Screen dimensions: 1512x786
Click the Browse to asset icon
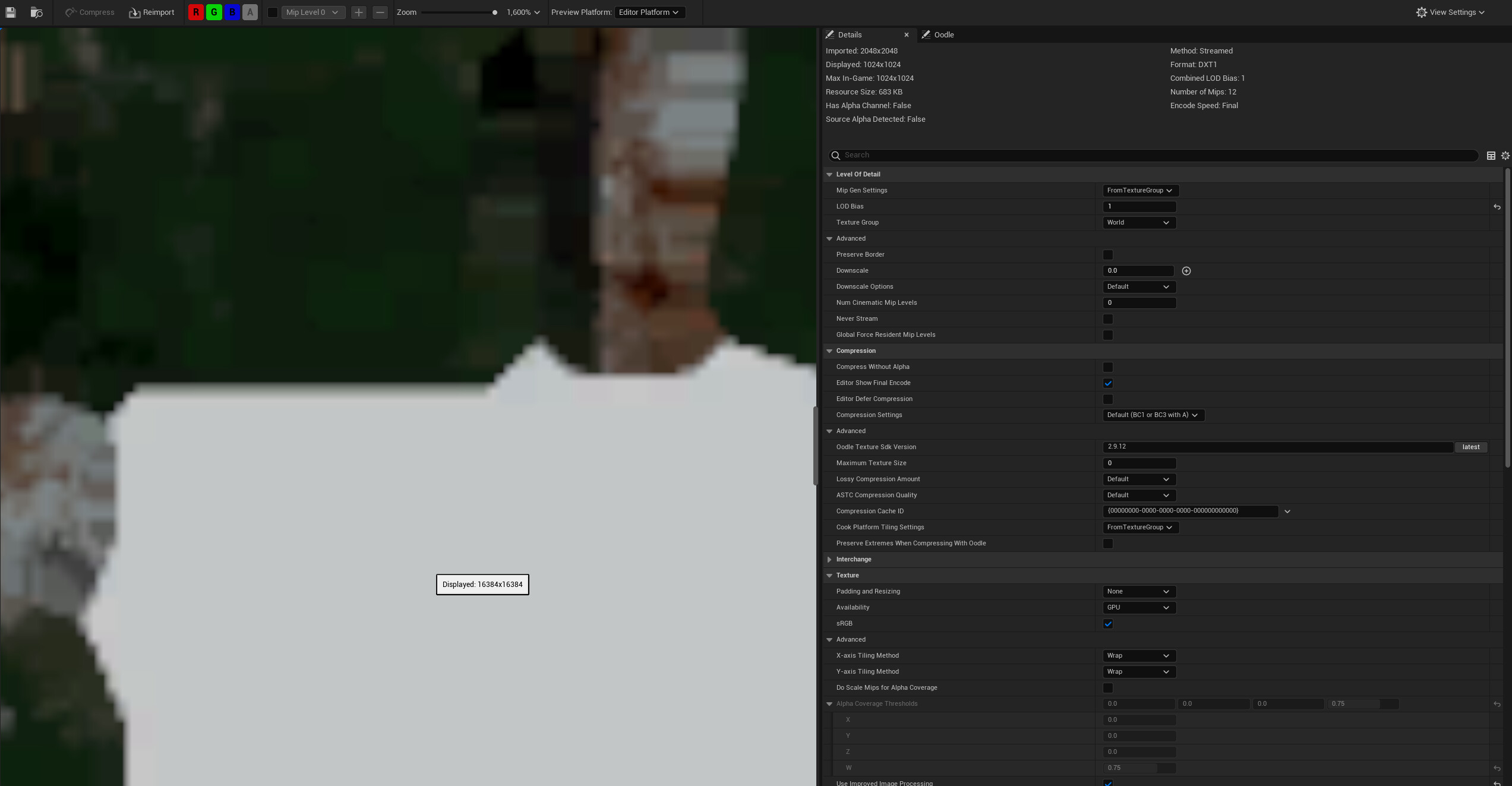point(36,12)
